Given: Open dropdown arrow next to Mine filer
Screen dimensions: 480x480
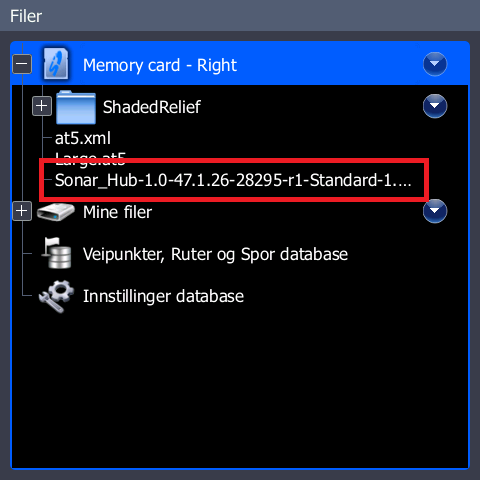Looking at the screenshot, I should click(435, 211).
